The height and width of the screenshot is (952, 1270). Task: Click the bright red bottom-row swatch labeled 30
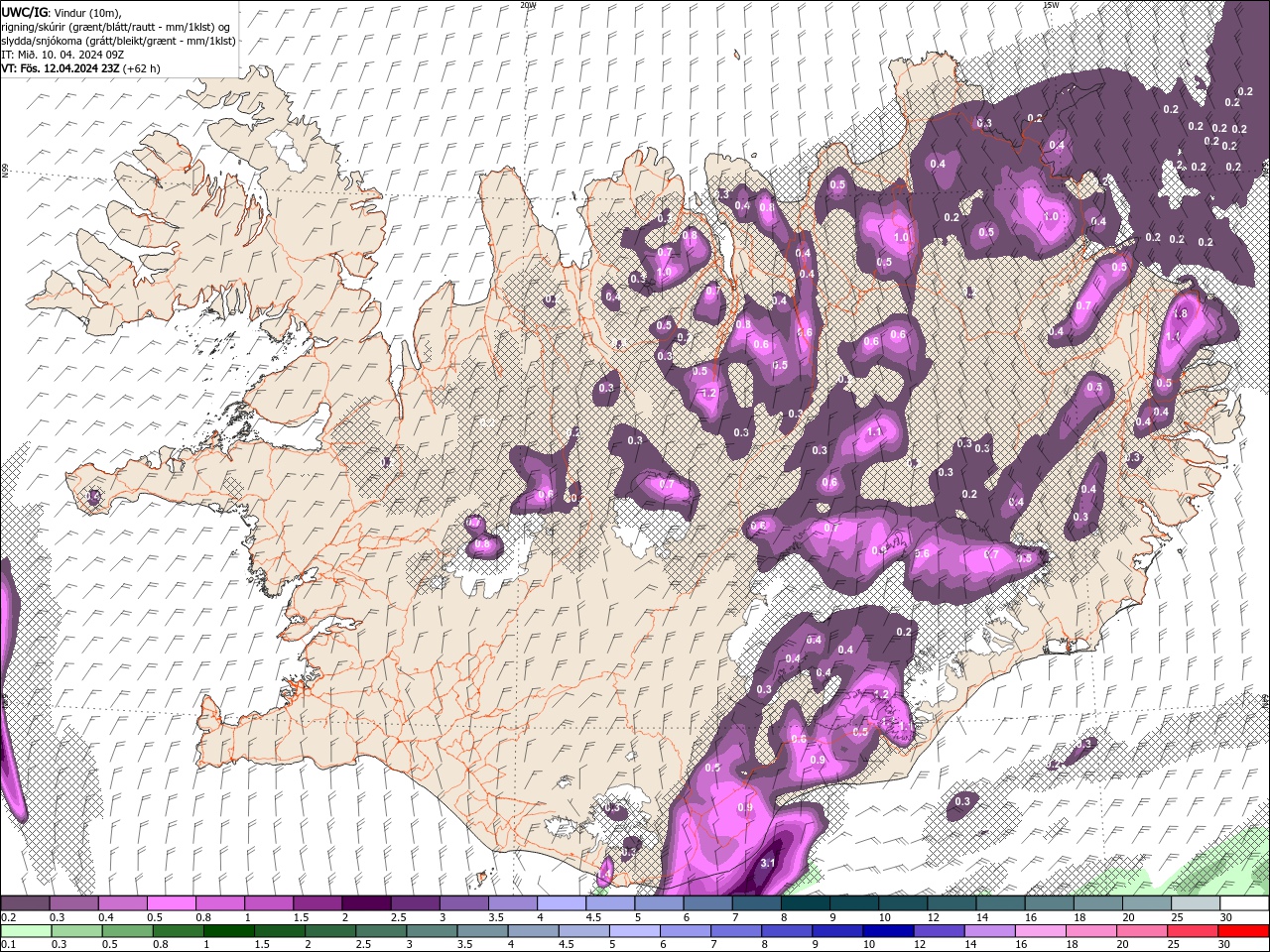pos(1244,931)
